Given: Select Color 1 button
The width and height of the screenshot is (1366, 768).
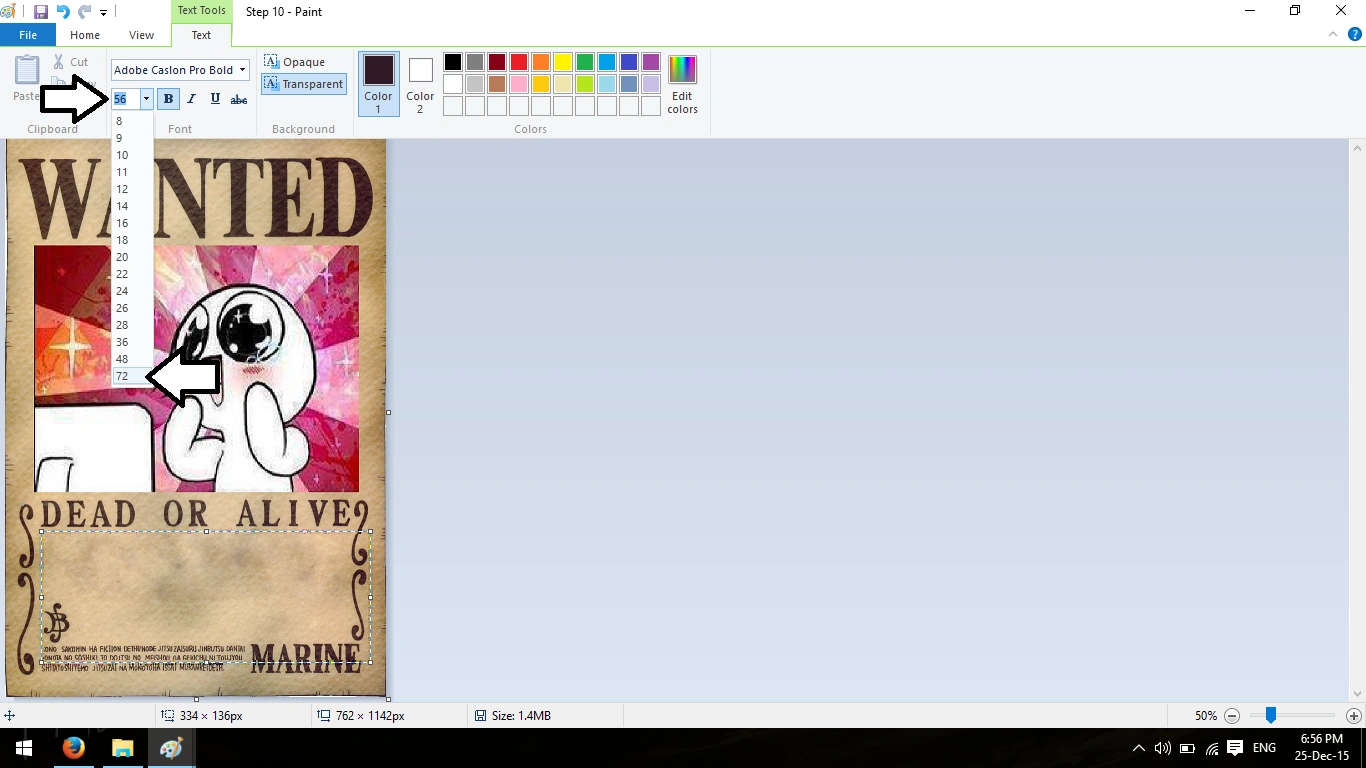Looking at the screenshot, I should (378, 85).
